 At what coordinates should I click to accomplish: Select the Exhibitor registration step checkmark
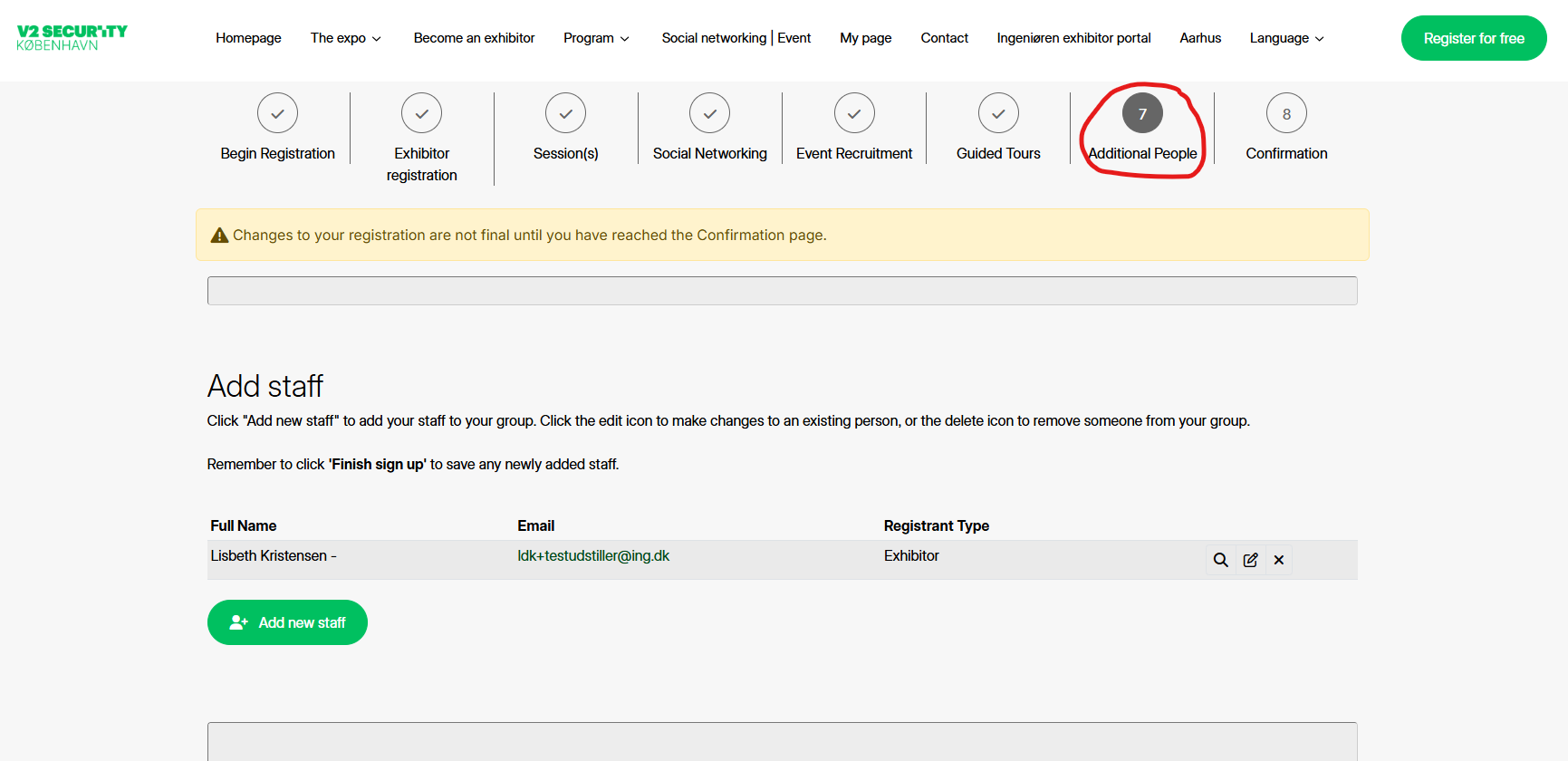point(421,113)
